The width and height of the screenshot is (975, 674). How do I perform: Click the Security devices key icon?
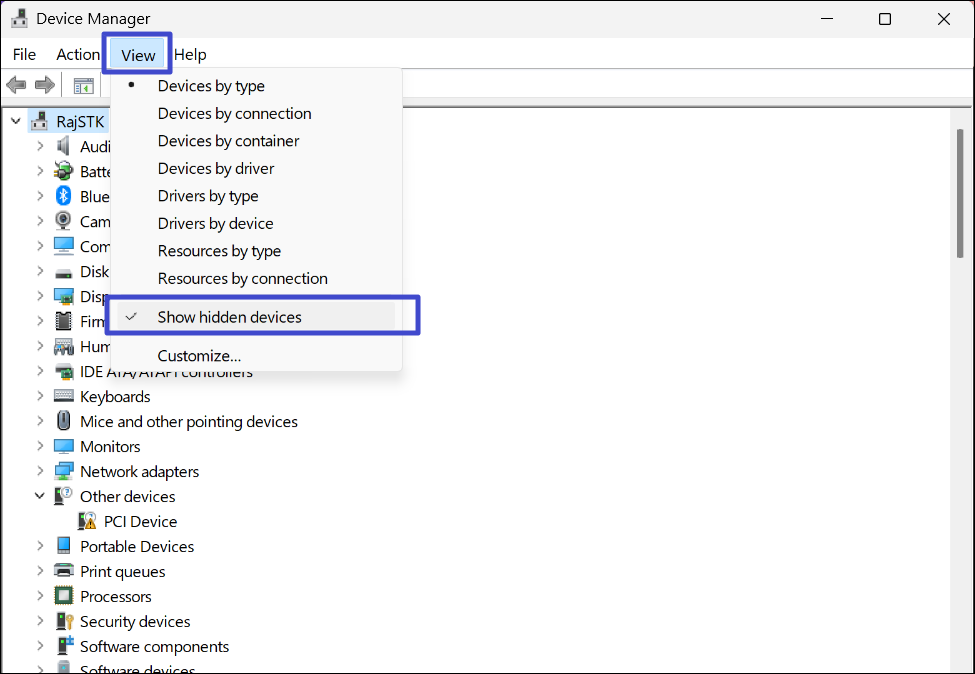[x=65, y=621]
